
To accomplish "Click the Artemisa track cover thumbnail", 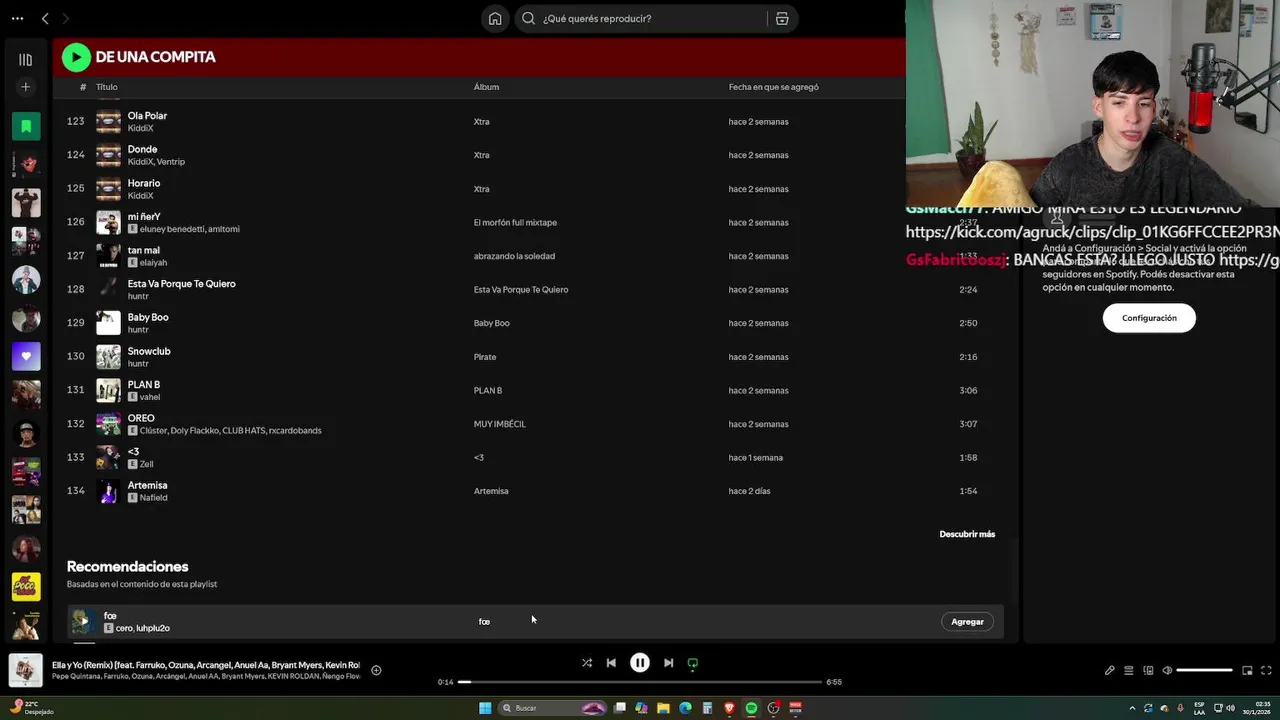I will [108, 491].
